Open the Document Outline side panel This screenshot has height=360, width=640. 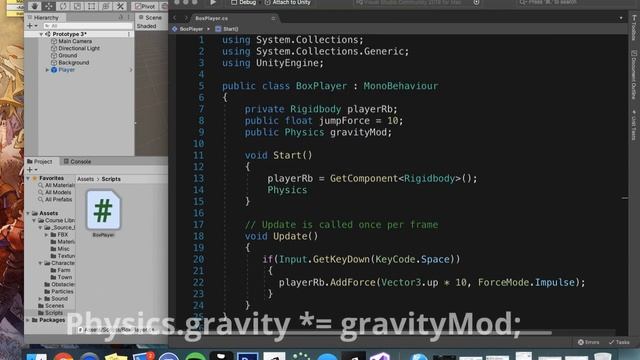tap(634, 74)
